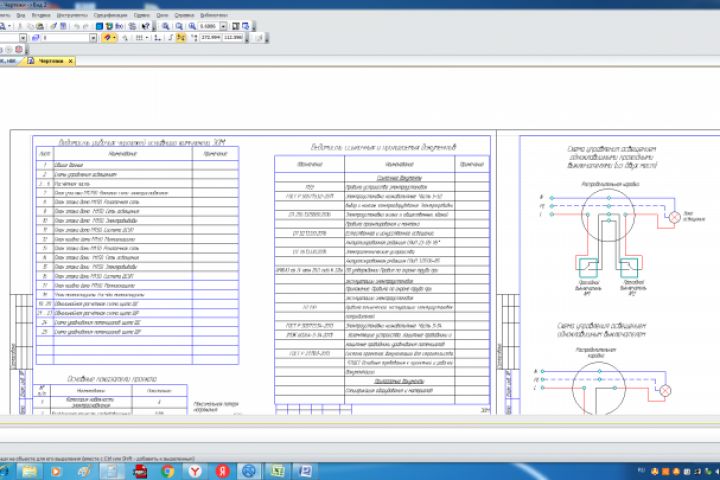Open the Спецификация menu

tap(110, 15)
